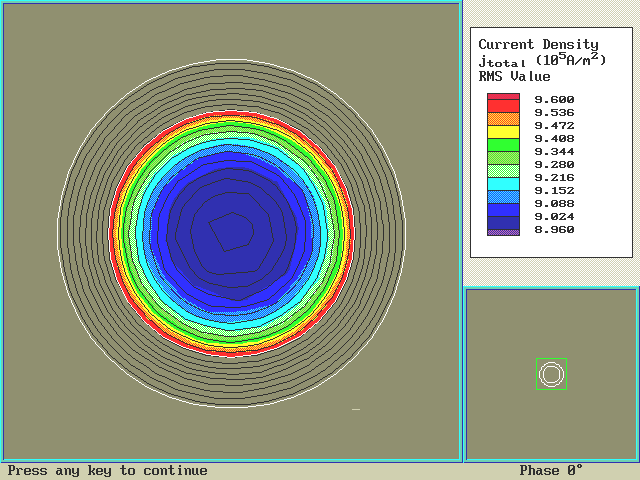Viewport: 640px width, 480px height.
Task: Click the "RMS Value" label
Action: (514, 76)
